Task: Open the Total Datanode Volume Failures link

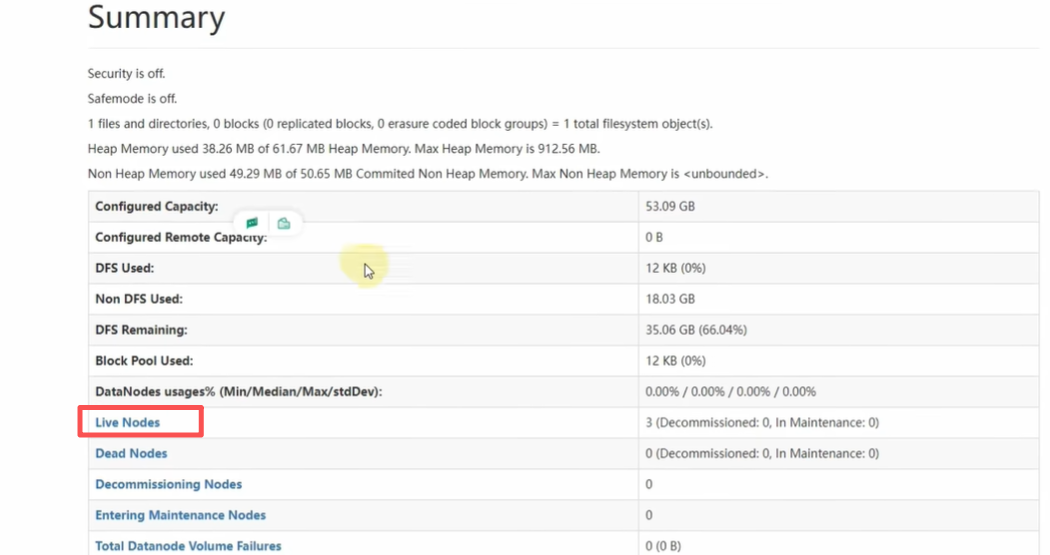Action: [188, 546]
